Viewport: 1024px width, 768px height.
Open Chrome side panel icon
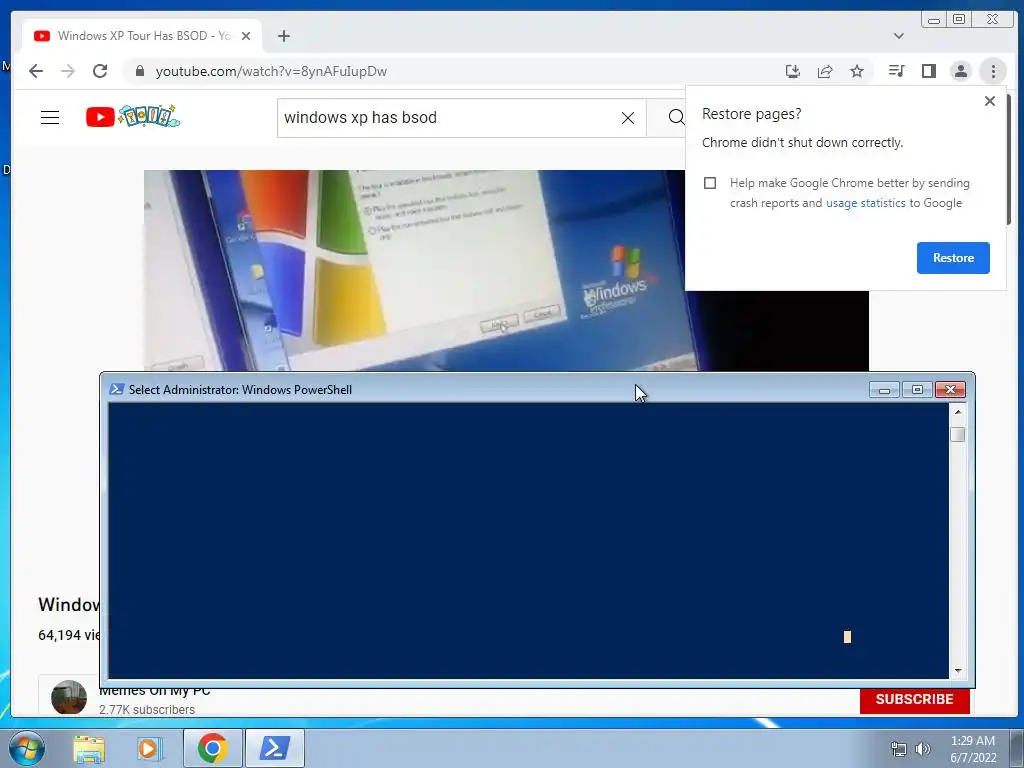[929, 71]
